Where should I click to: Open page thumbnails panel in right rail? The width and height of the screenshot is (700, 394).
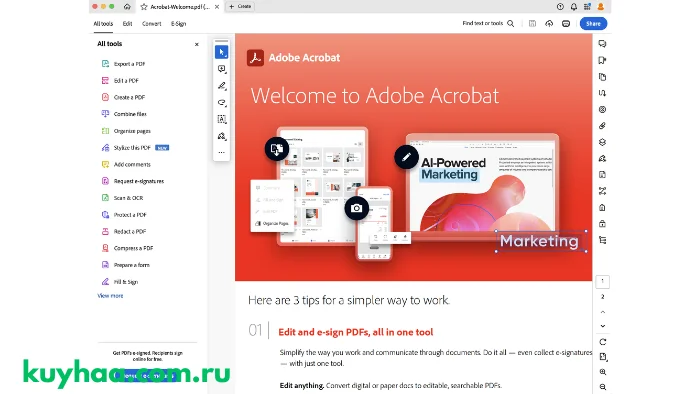tap(602, 77)
